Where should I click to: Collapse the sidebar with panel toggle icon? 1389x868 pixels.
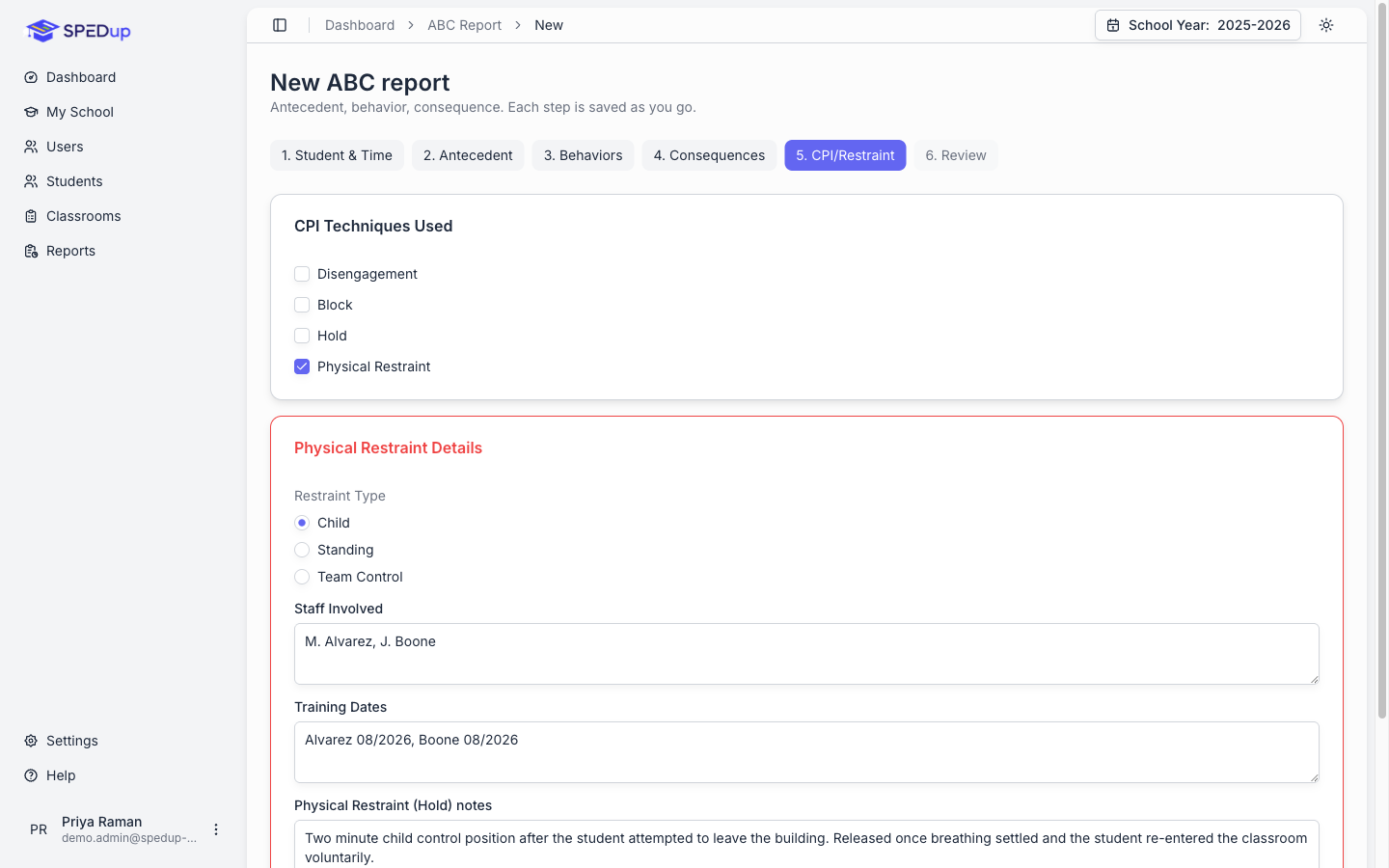tap(280, 25)
